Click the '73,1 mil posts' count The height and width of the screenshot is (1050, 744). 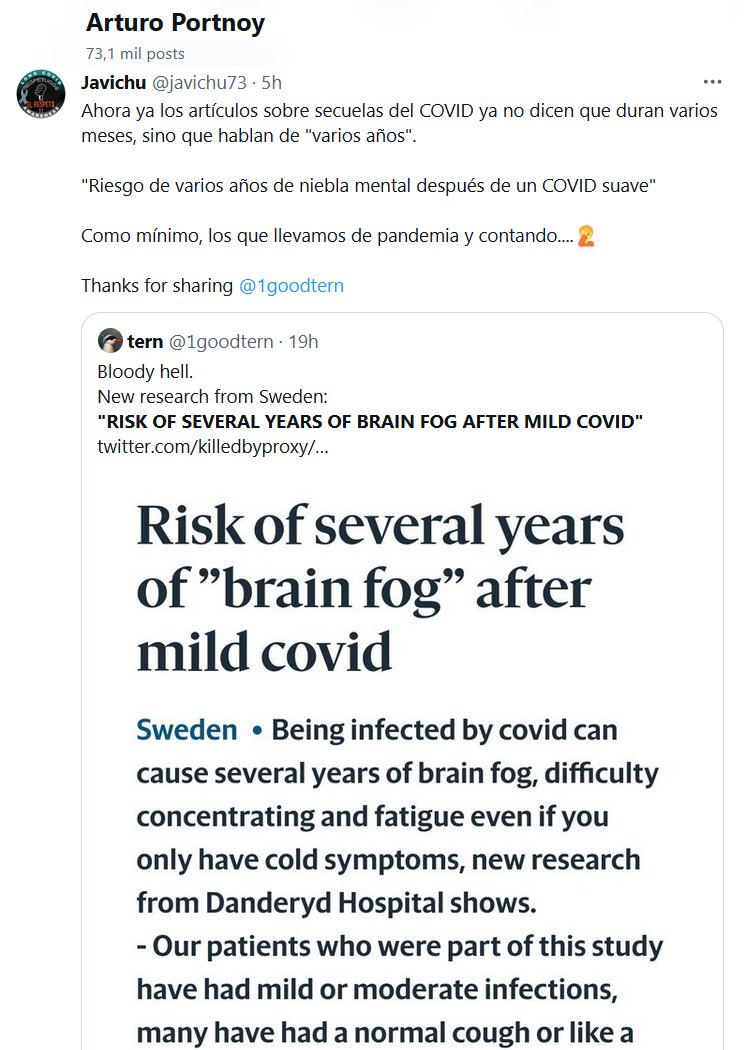point(135,54)
